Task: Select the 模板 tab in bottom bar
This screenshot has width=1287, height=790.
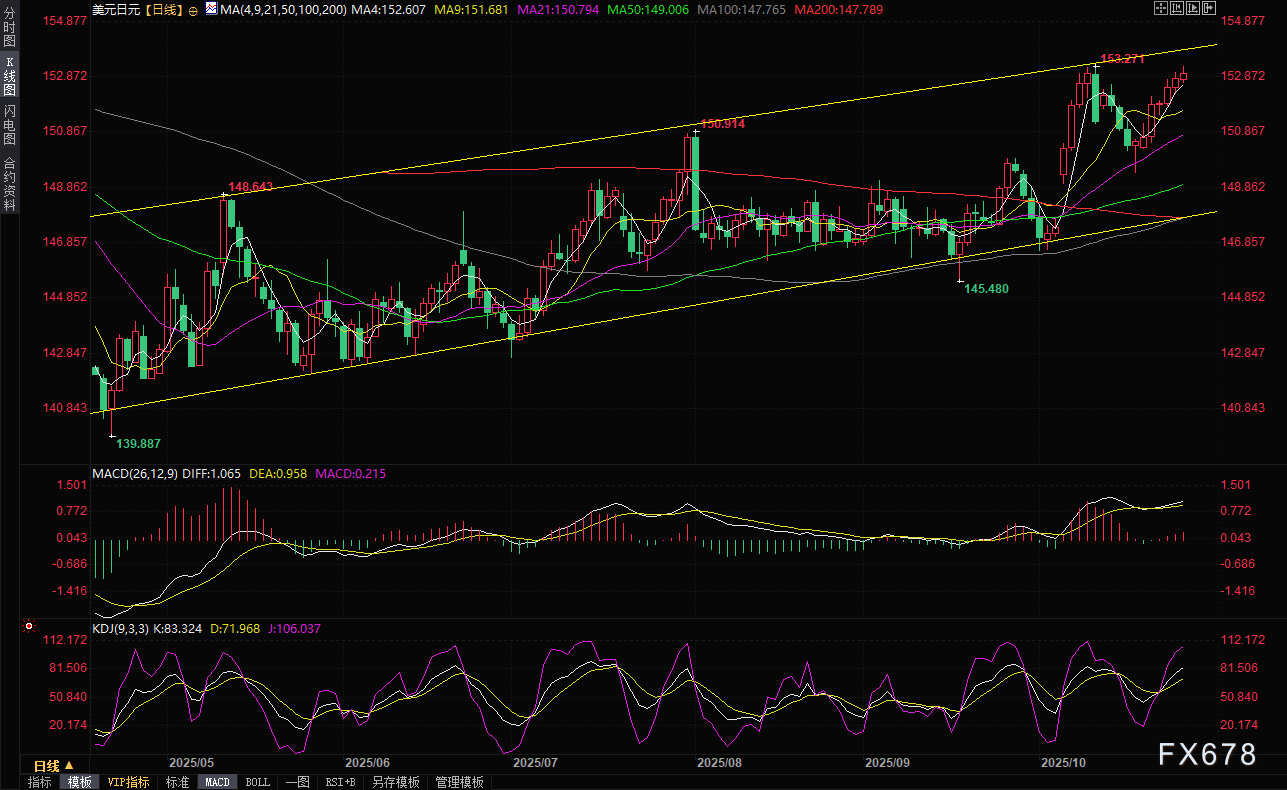Action: [x=79, y=782]
